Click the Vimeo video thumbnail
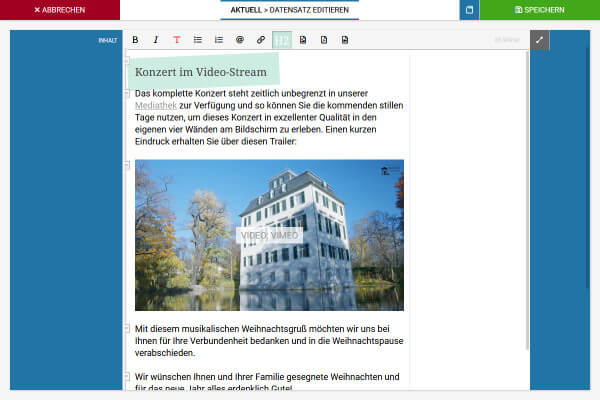 click(269, 235)
